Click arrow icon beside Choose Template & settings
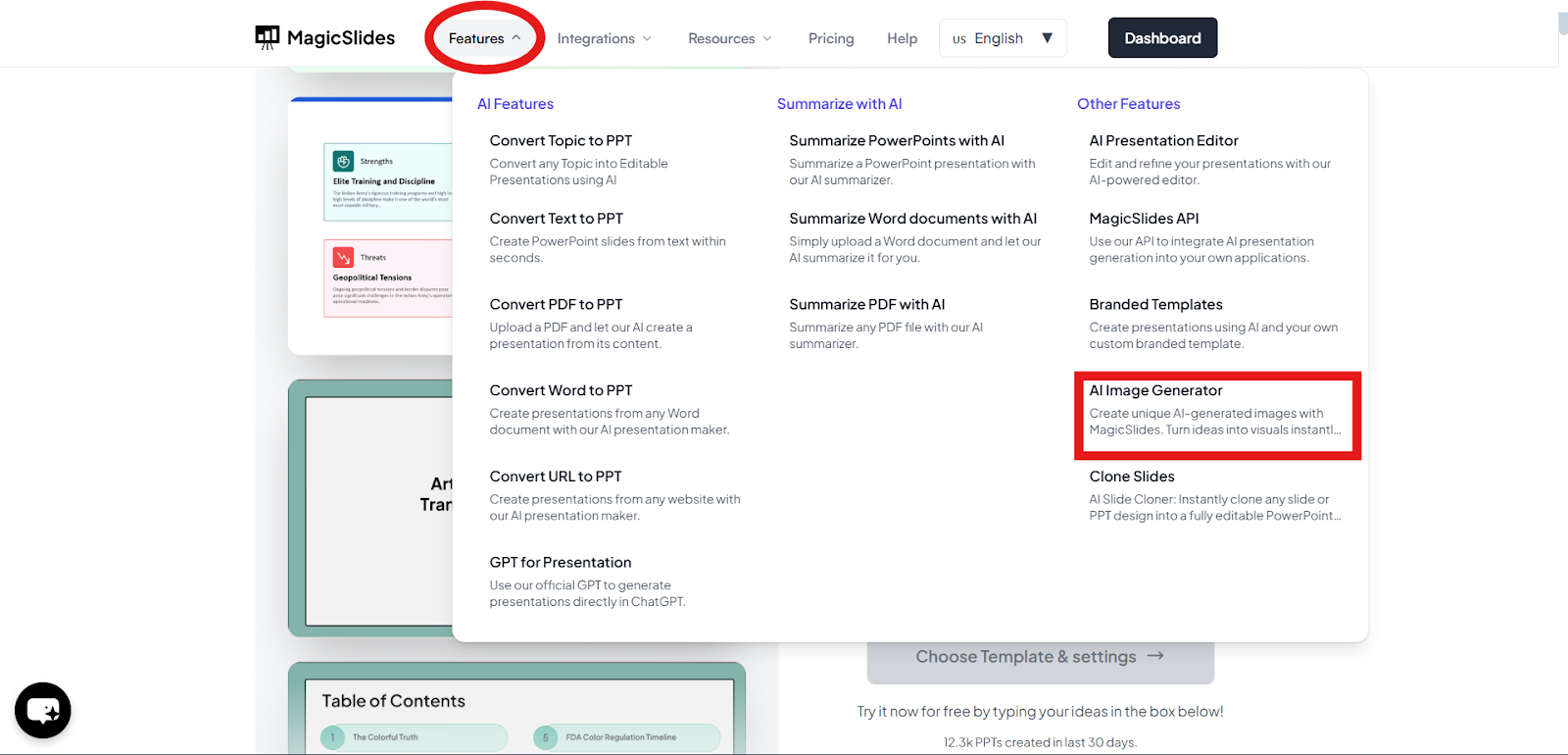This screenshot has height=755, width=1568. [1155, 656]
